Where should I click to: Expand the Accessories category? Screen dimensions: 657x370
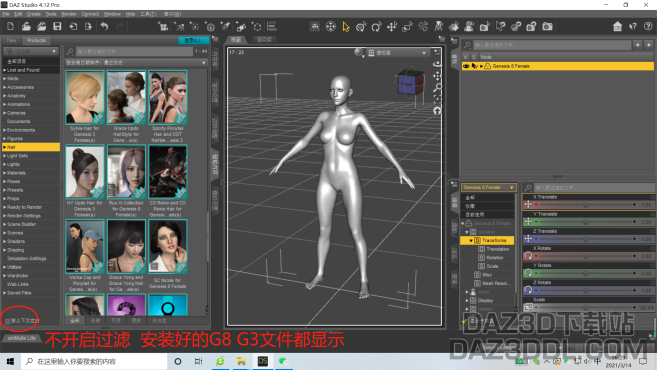(x=5, y=87)
